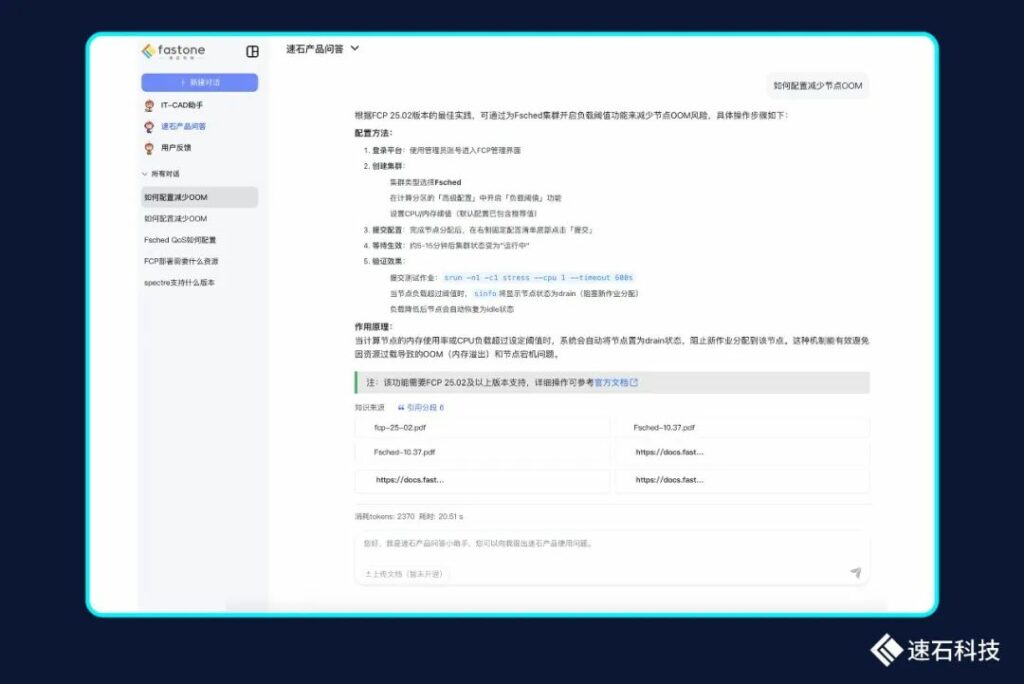Click the quote icon beside 引用分段
Image resolution: width=1024 pixels, height=684 pixels.
(x=401, y=408)
